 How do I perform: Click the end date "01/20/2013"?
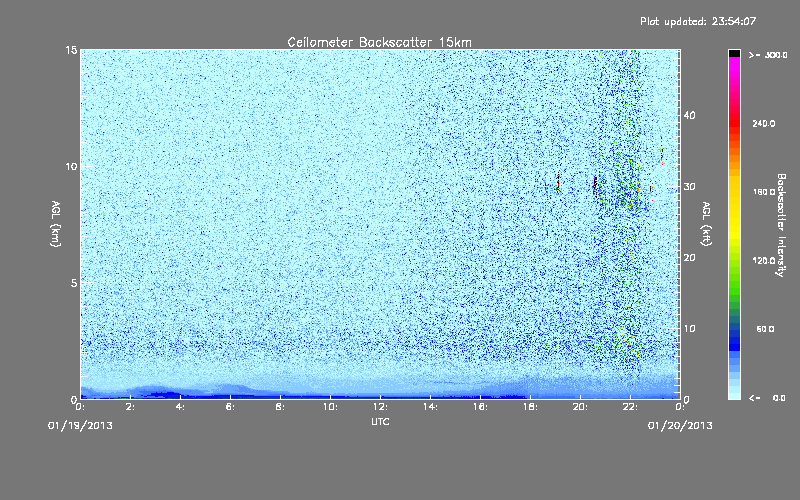point(680,426)
